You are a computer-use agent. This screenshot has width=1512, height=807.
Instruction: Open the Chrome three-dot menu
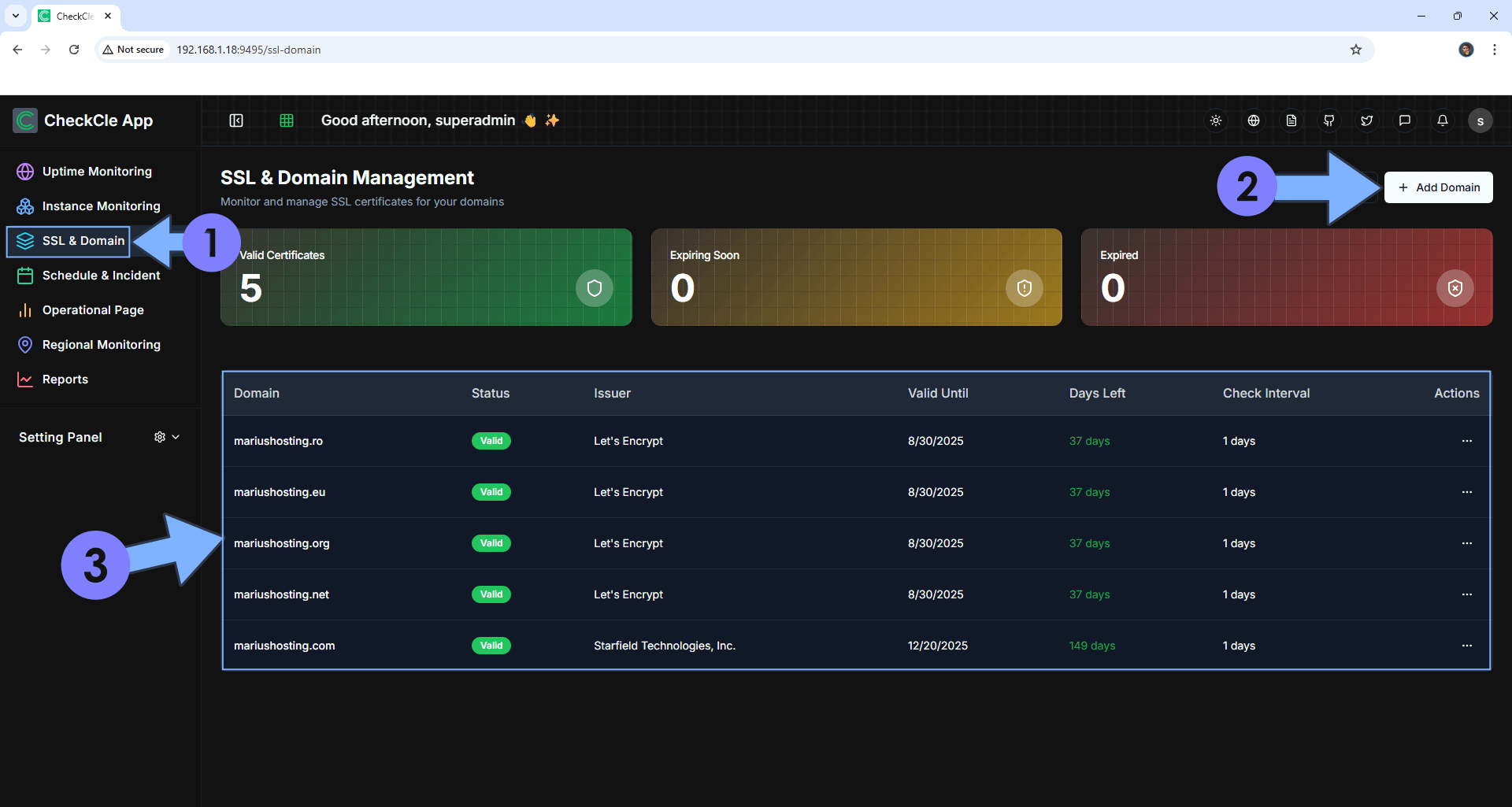tap(1495, 50)
